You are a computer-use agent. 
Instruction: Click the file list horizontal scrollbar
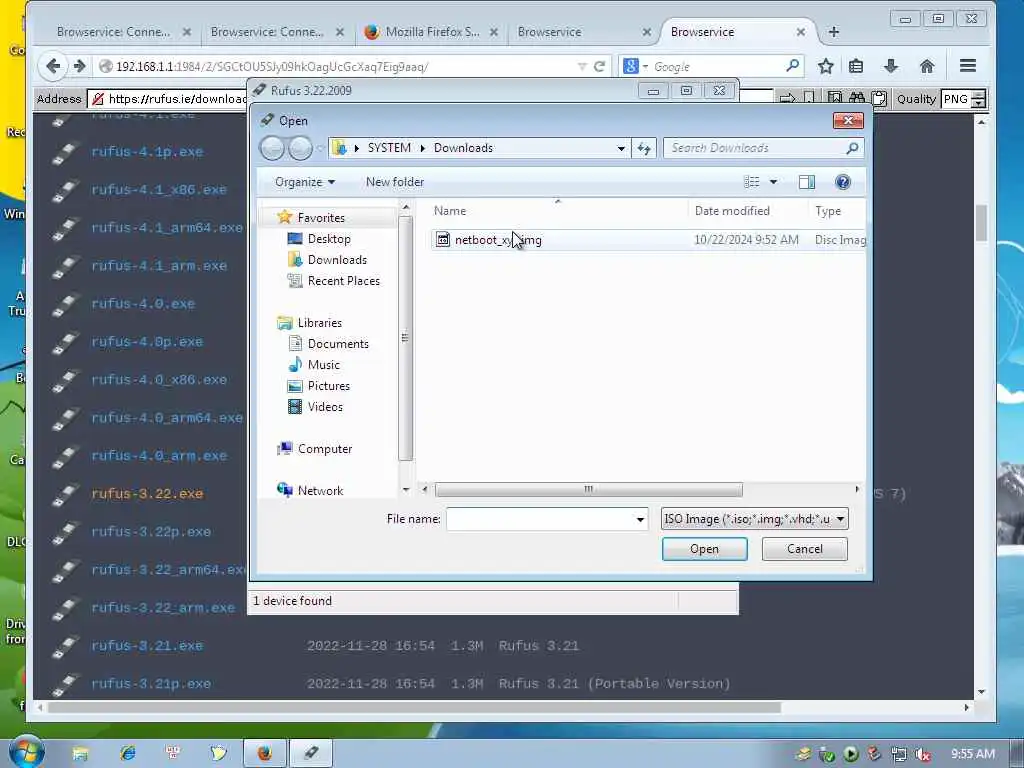point(588,489)
